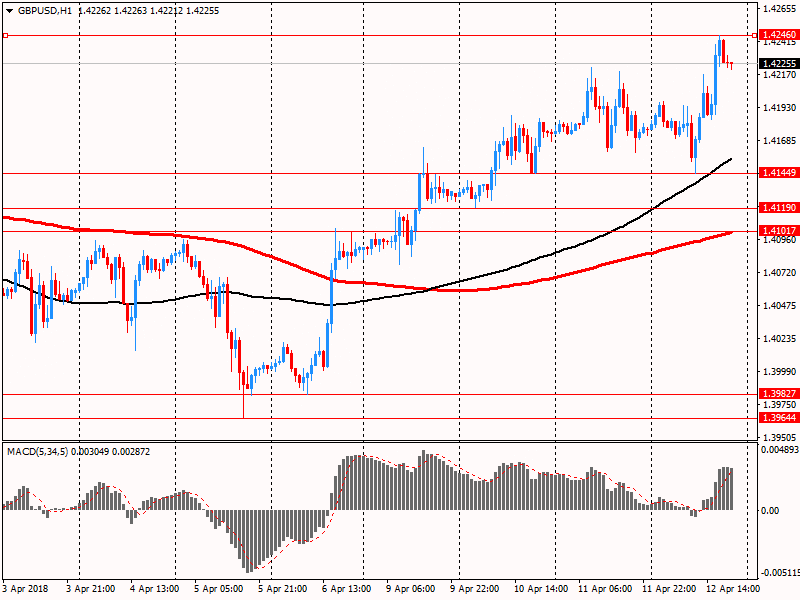Click the left handle of the 1.42460 line
Image resolution: width=800 pixels, height=600 pixels.
point(5,35)
